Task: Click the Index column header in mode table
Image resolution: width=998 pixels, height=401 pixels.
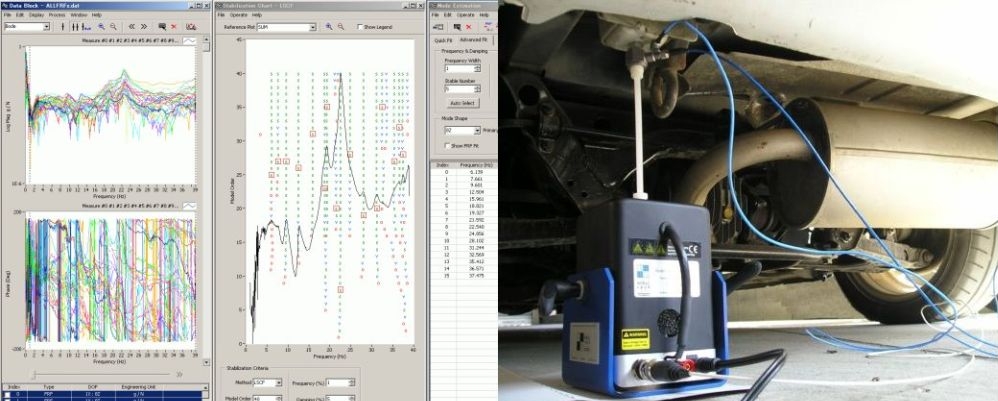Action: [442, 165]
